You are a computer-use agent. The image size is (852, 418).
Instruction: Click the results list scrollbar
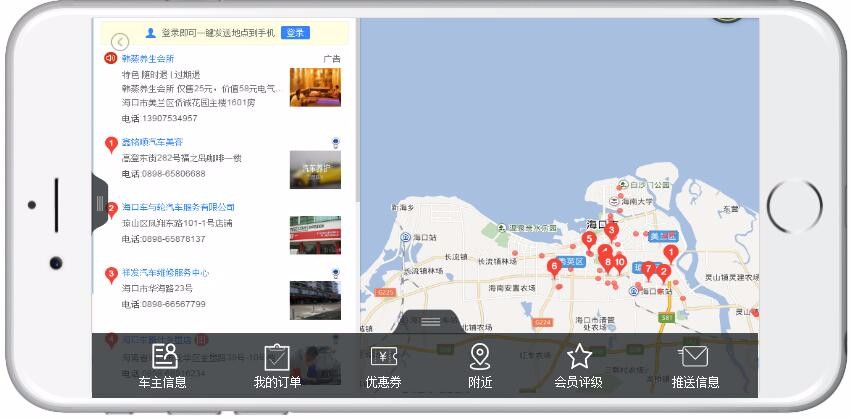(357, 111)
